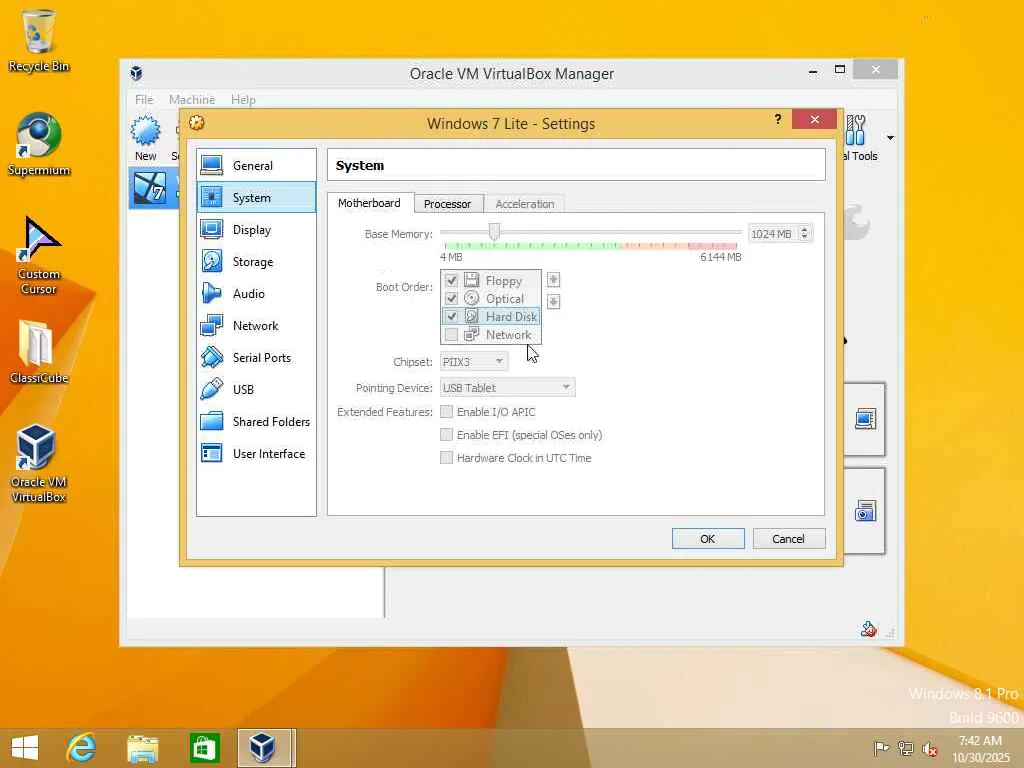
Task: Switch to the Motherboard tab
Action: click(370, 203)
